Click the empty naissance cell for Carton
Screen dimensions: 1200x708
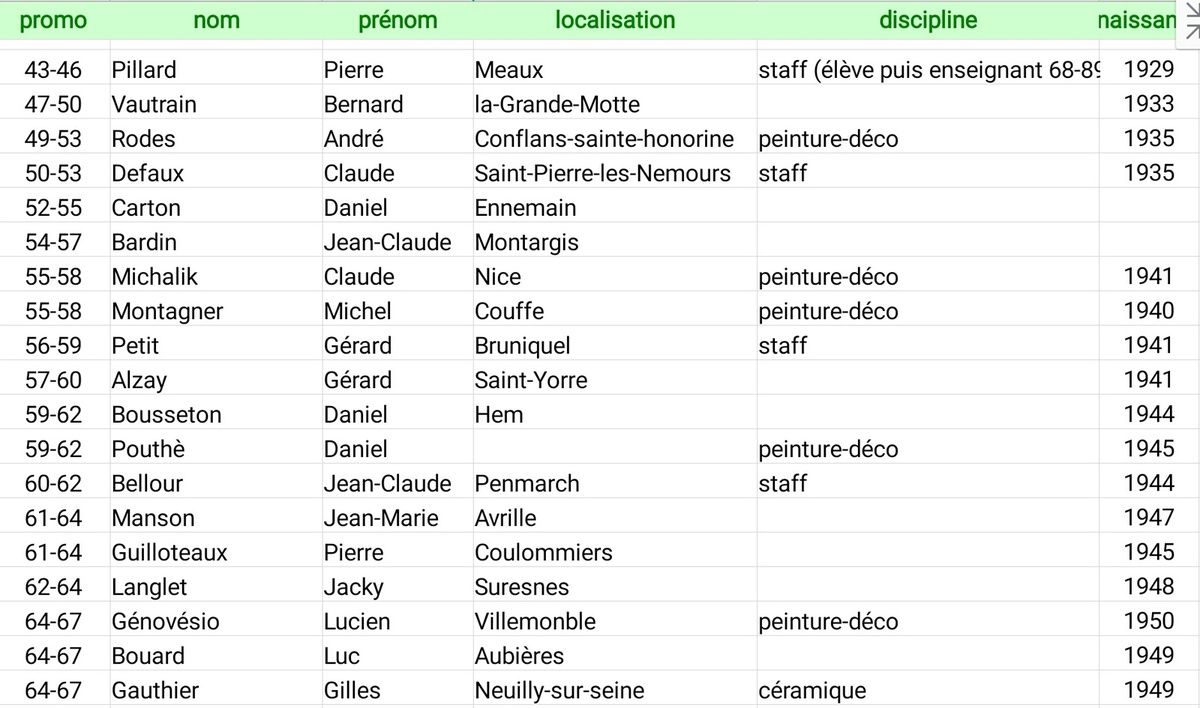1149,208
